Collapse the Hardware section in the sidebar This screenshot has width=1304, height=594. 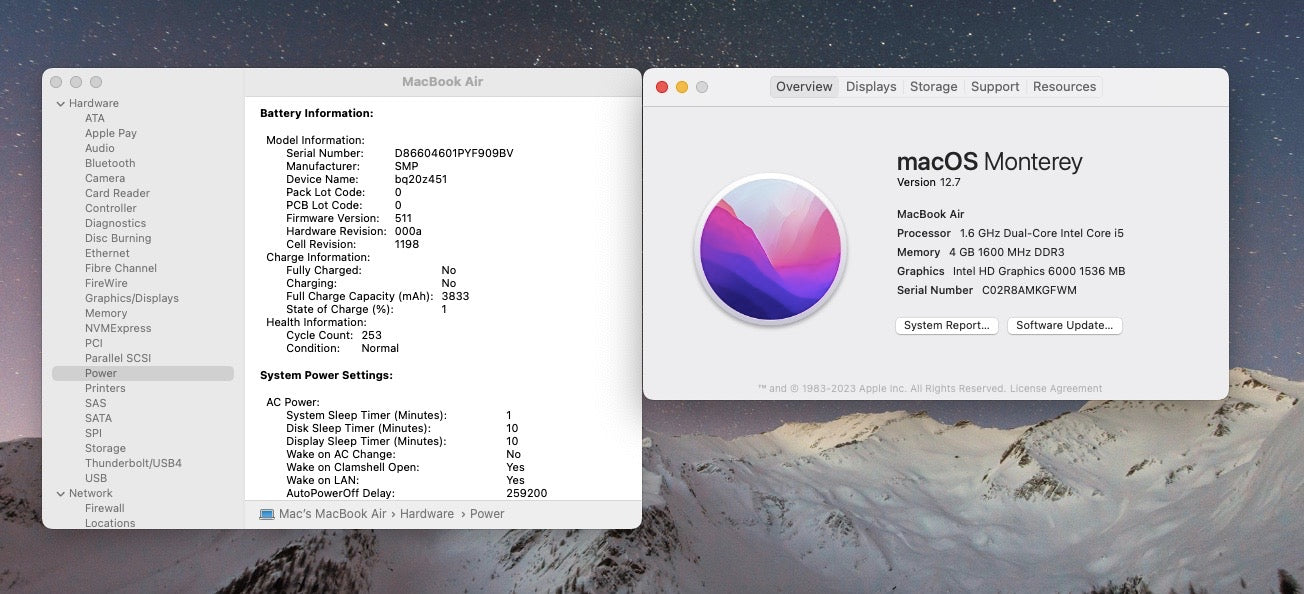point(61,104)
